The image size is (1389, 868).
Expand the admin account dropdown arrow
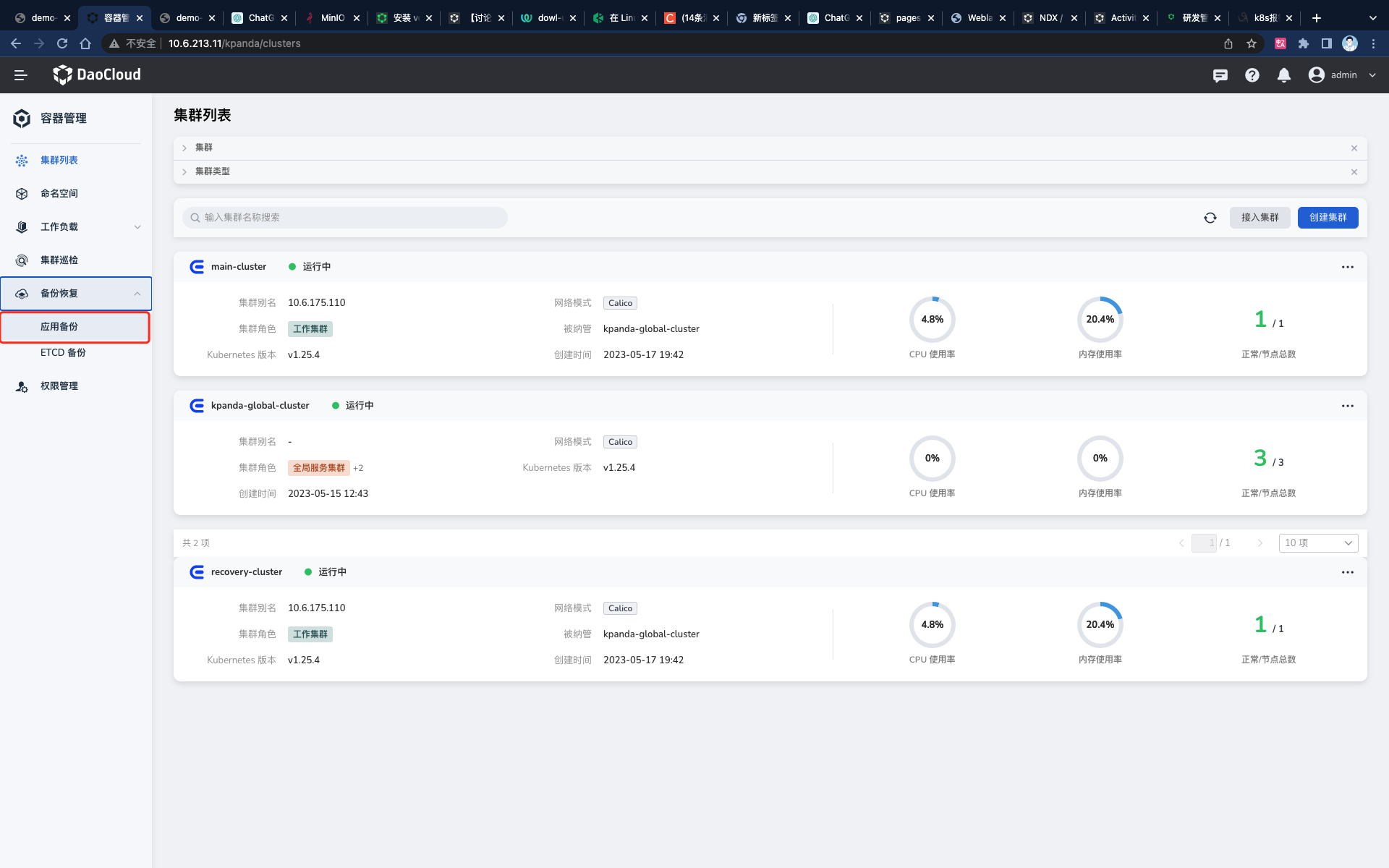tap(1372, 75)
